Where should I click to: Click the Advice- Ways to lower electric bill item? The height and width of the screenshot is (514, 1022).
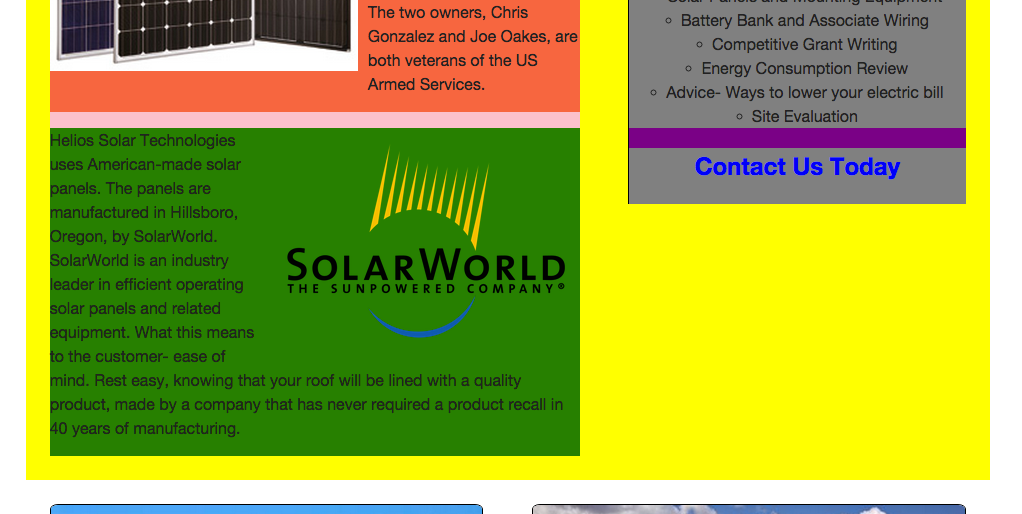[804, 92]
